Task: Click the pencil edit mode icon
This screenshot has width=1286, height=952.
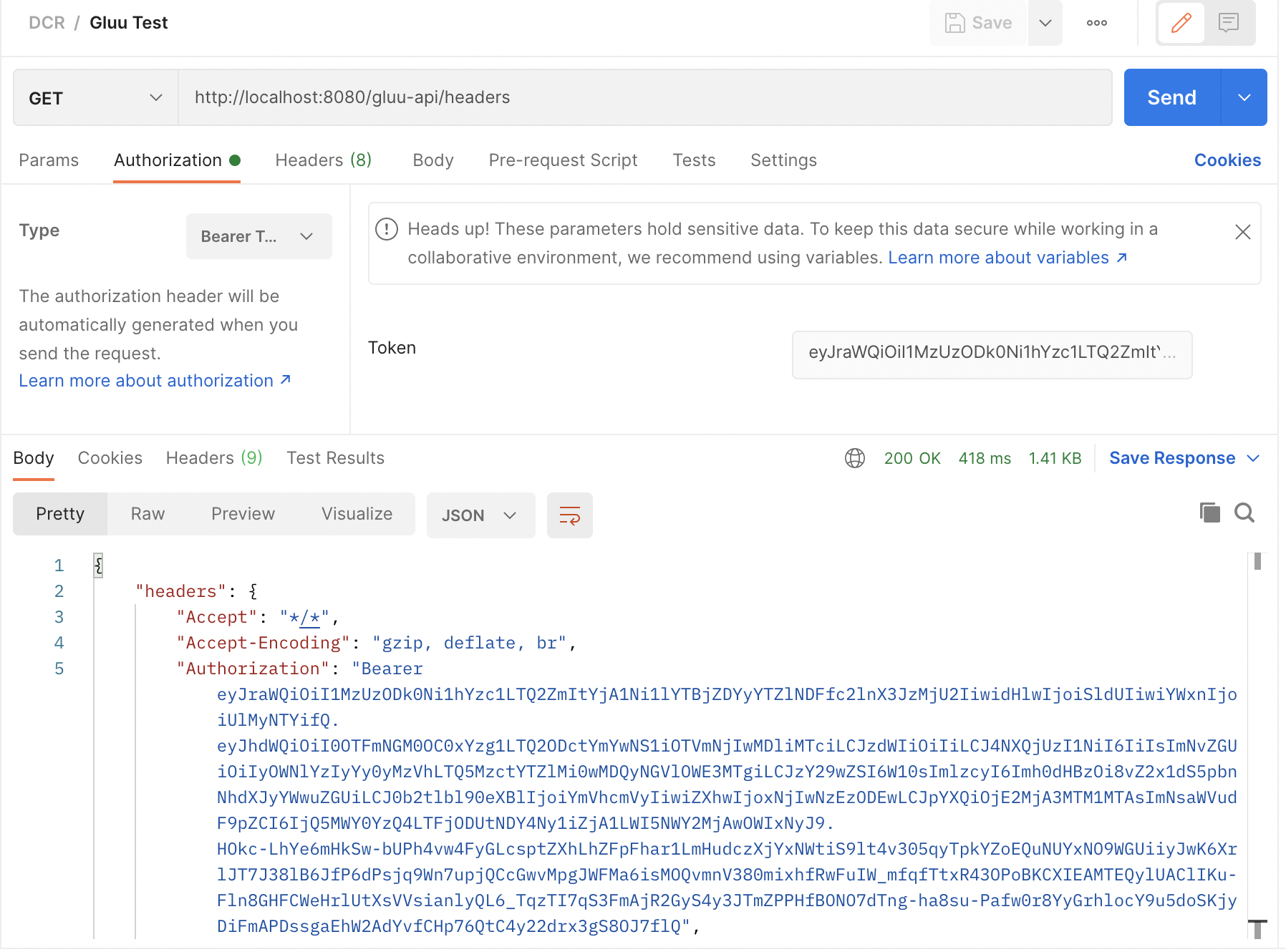Action: [1181, 23]
